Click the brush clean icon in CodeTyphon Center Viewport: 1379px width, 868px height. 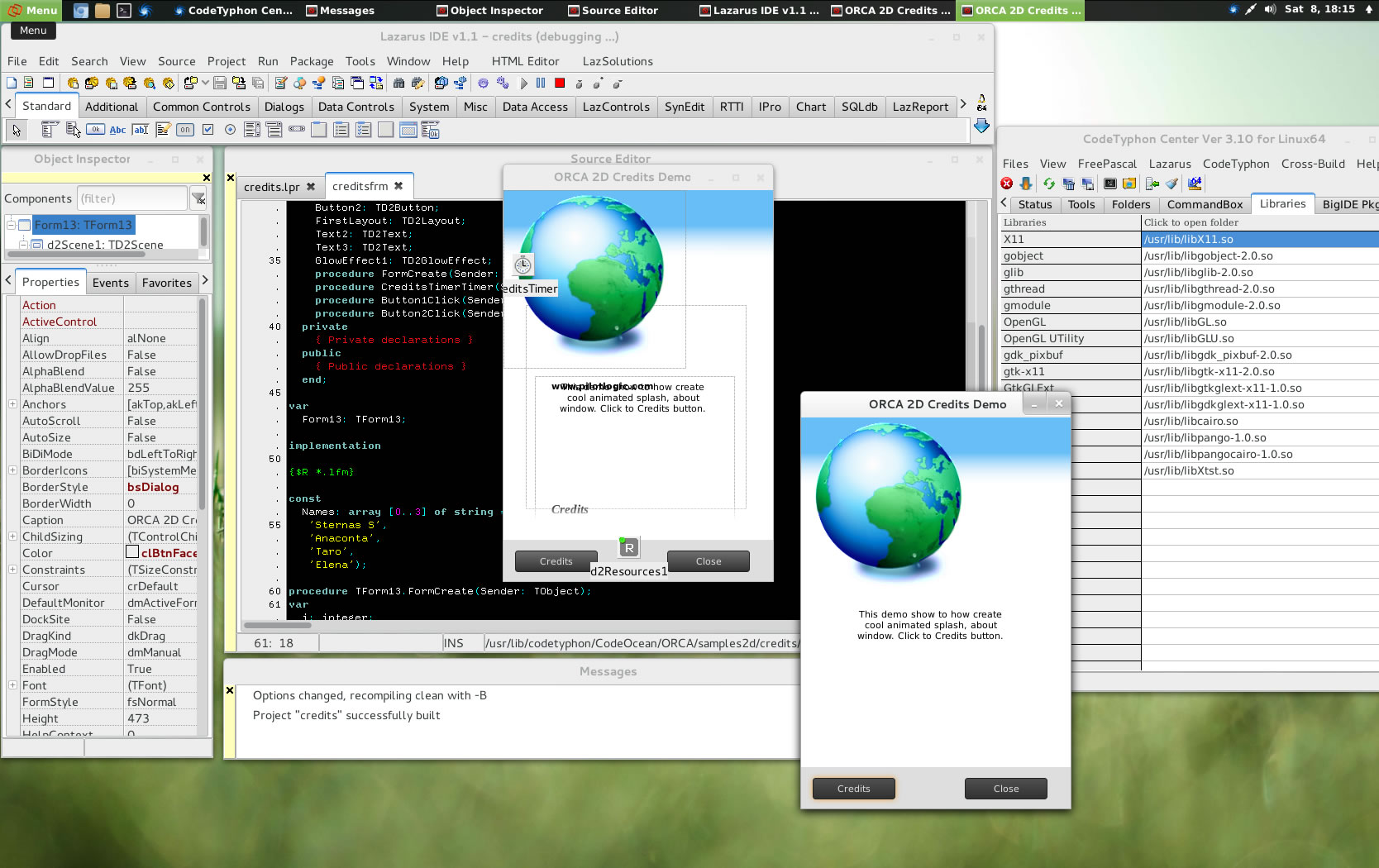coord(1171,184)
